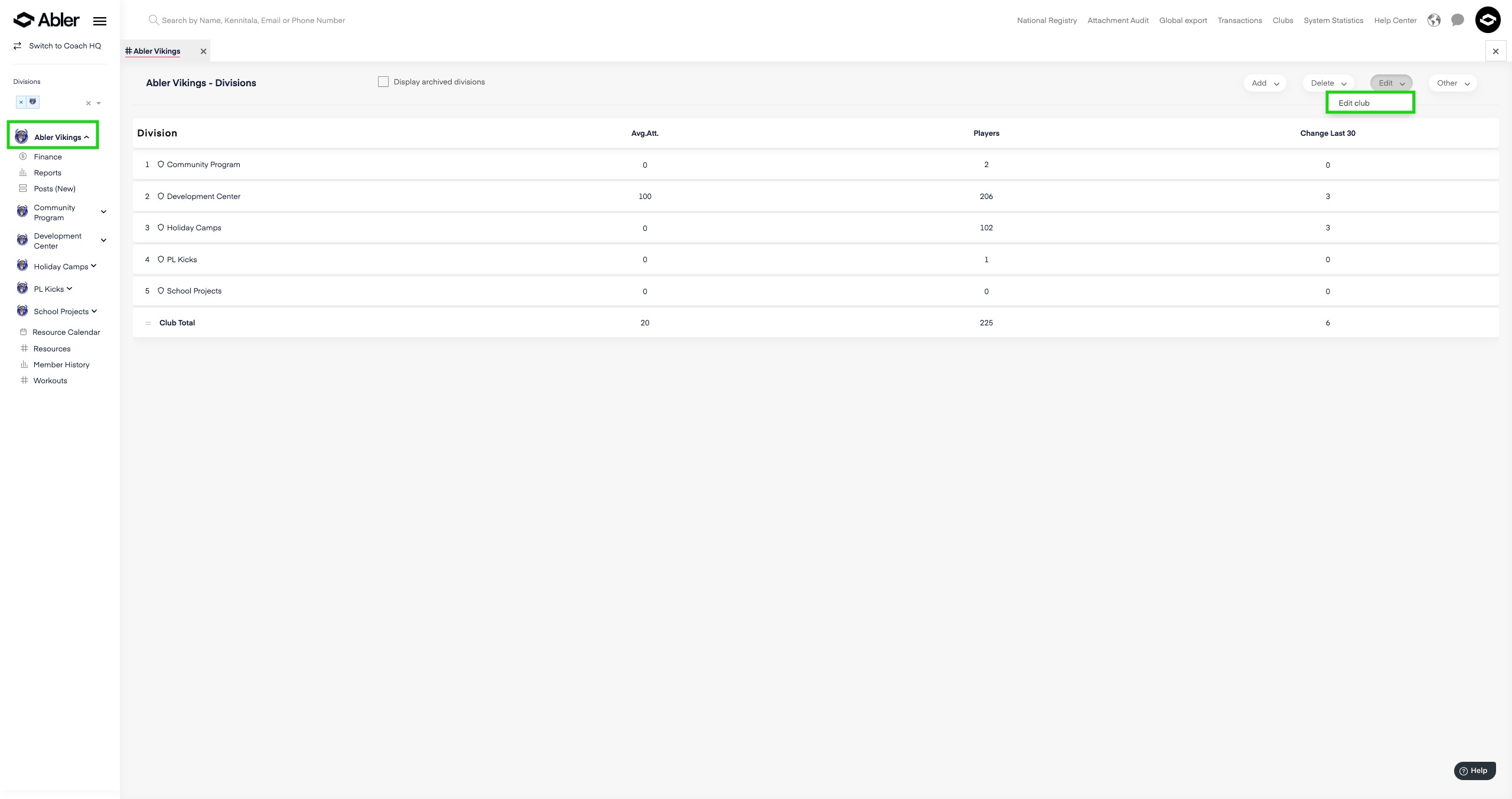Image resolution: width=1512 pixels, height=799 pixels.
Task: Open Member History in the sidebar
Action: point(61,364)
